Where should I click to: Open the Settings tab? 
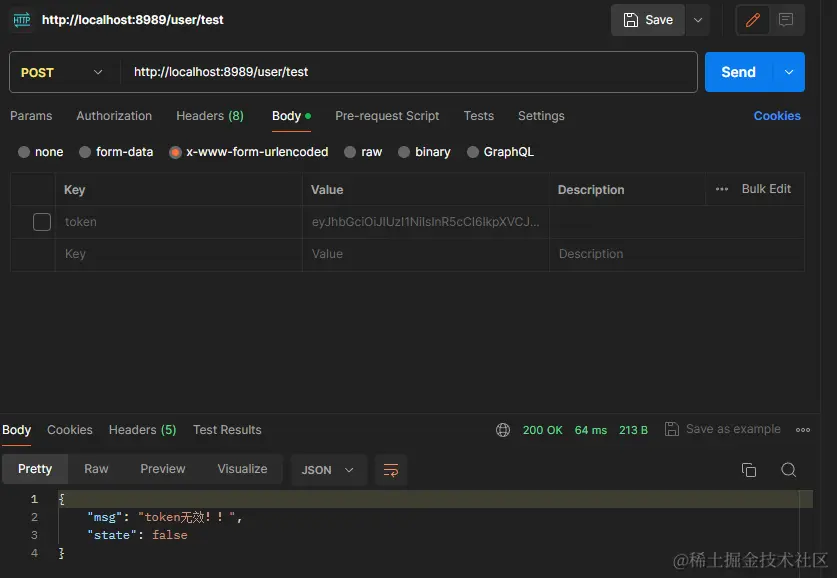[541, 116]
